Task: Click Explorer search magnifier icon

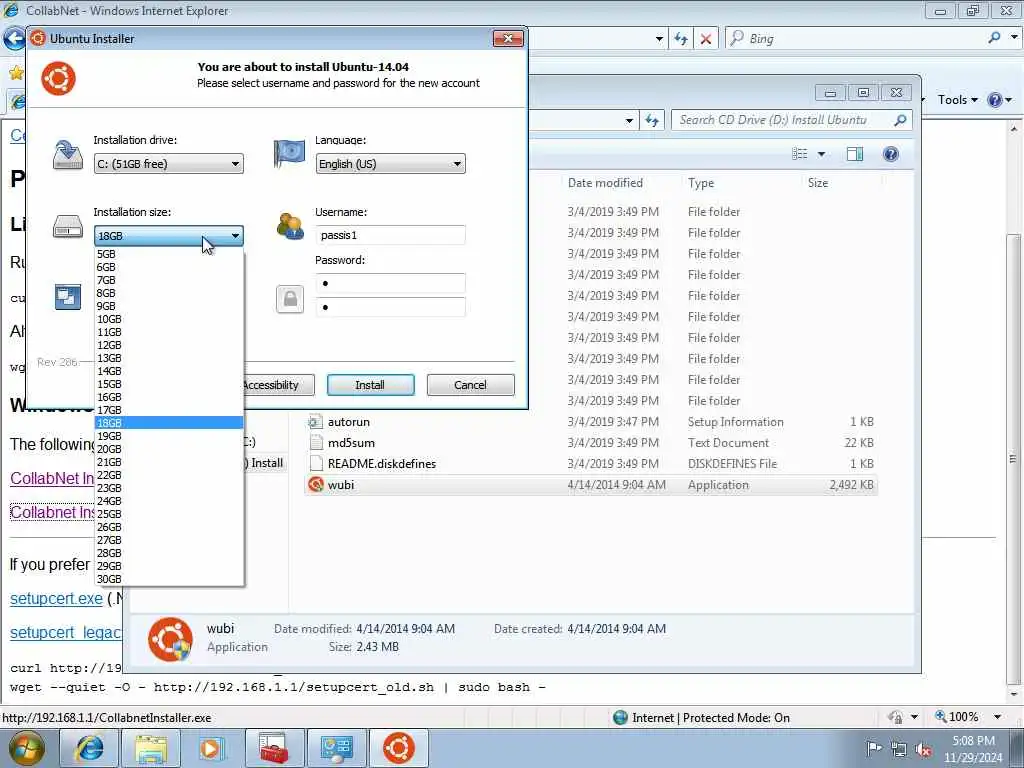Action: coord(900,120)
